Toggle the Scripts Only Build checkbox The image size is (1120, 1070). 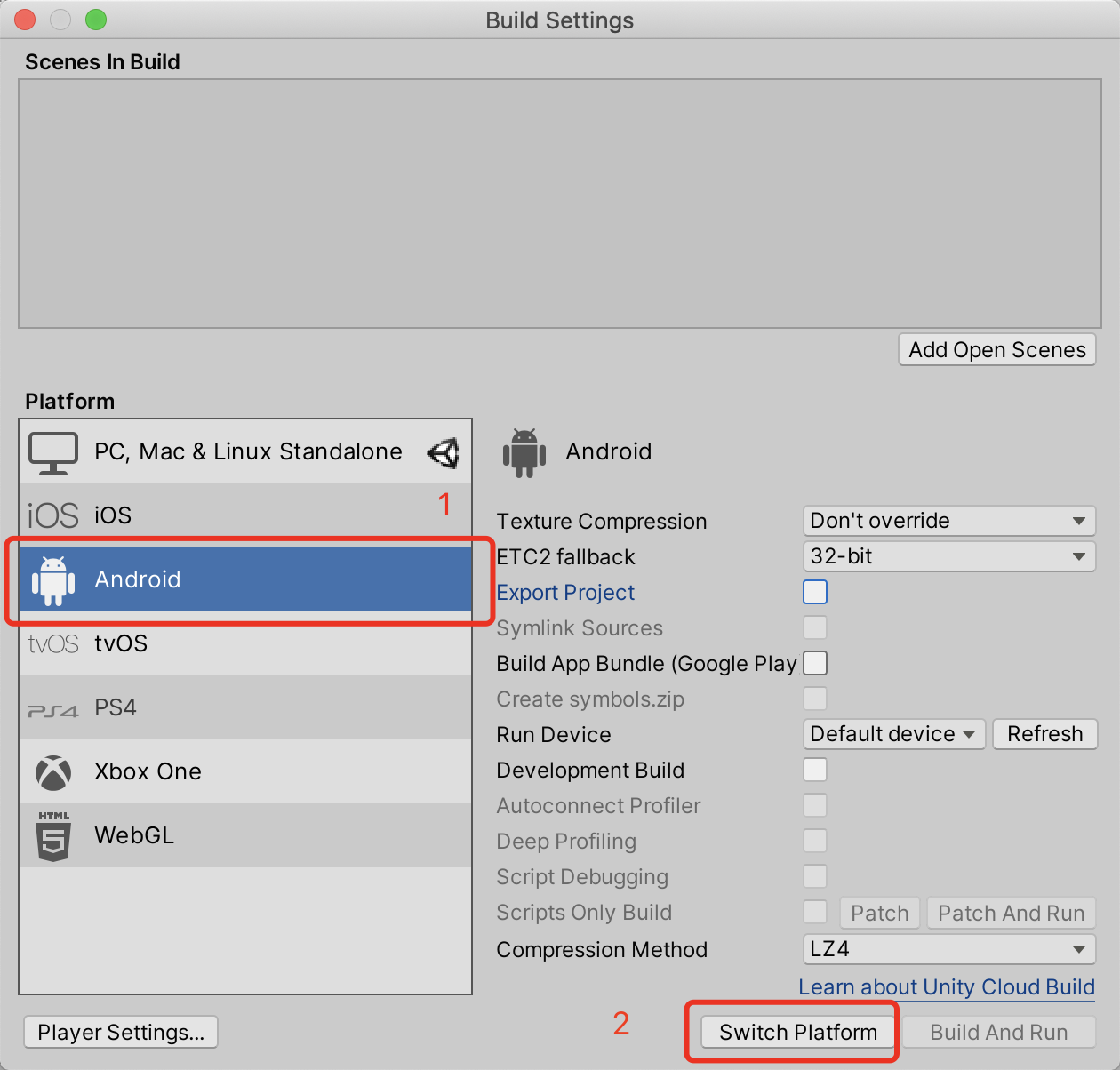815,912
